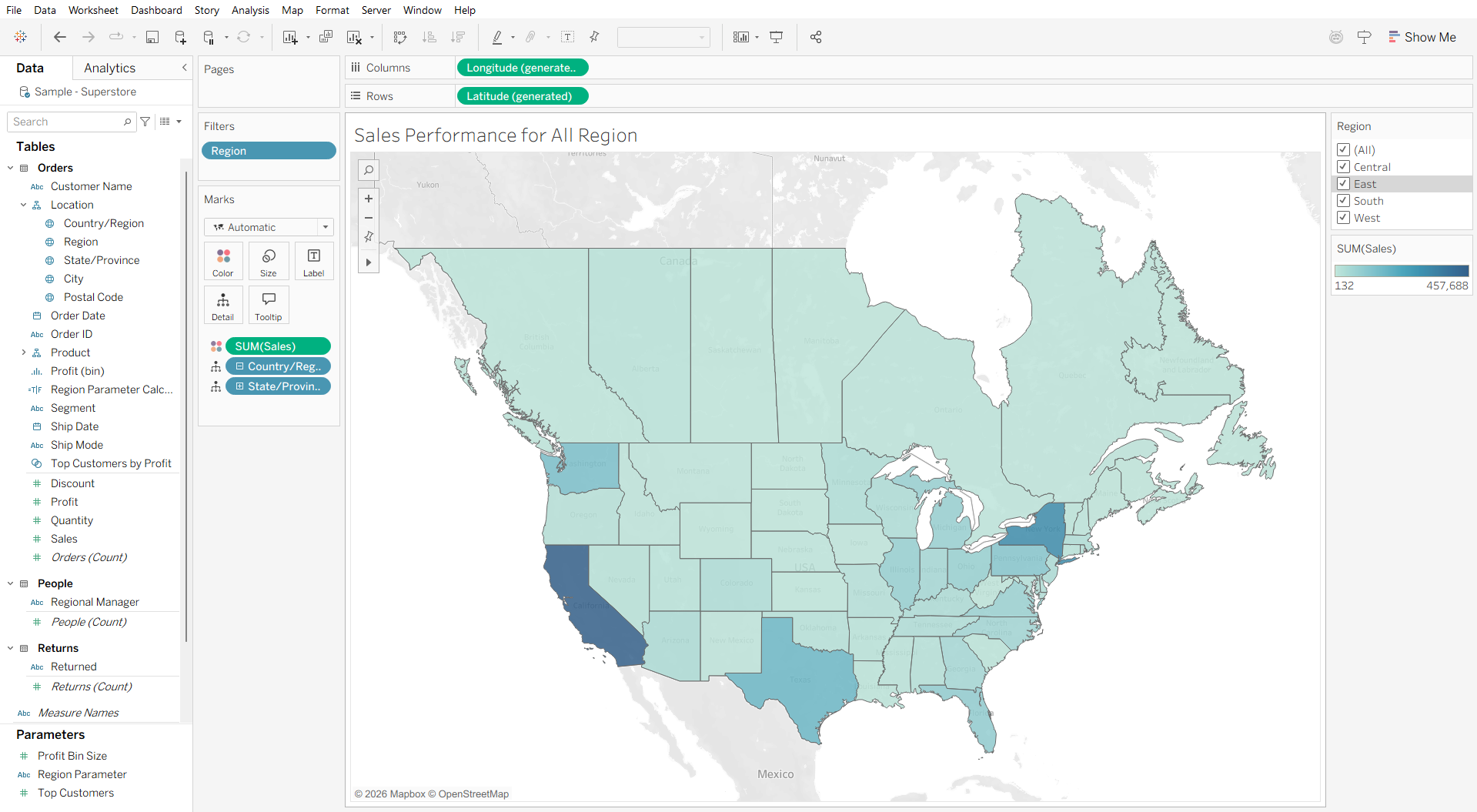Click the Save toolbar icon

pos(152,37)
